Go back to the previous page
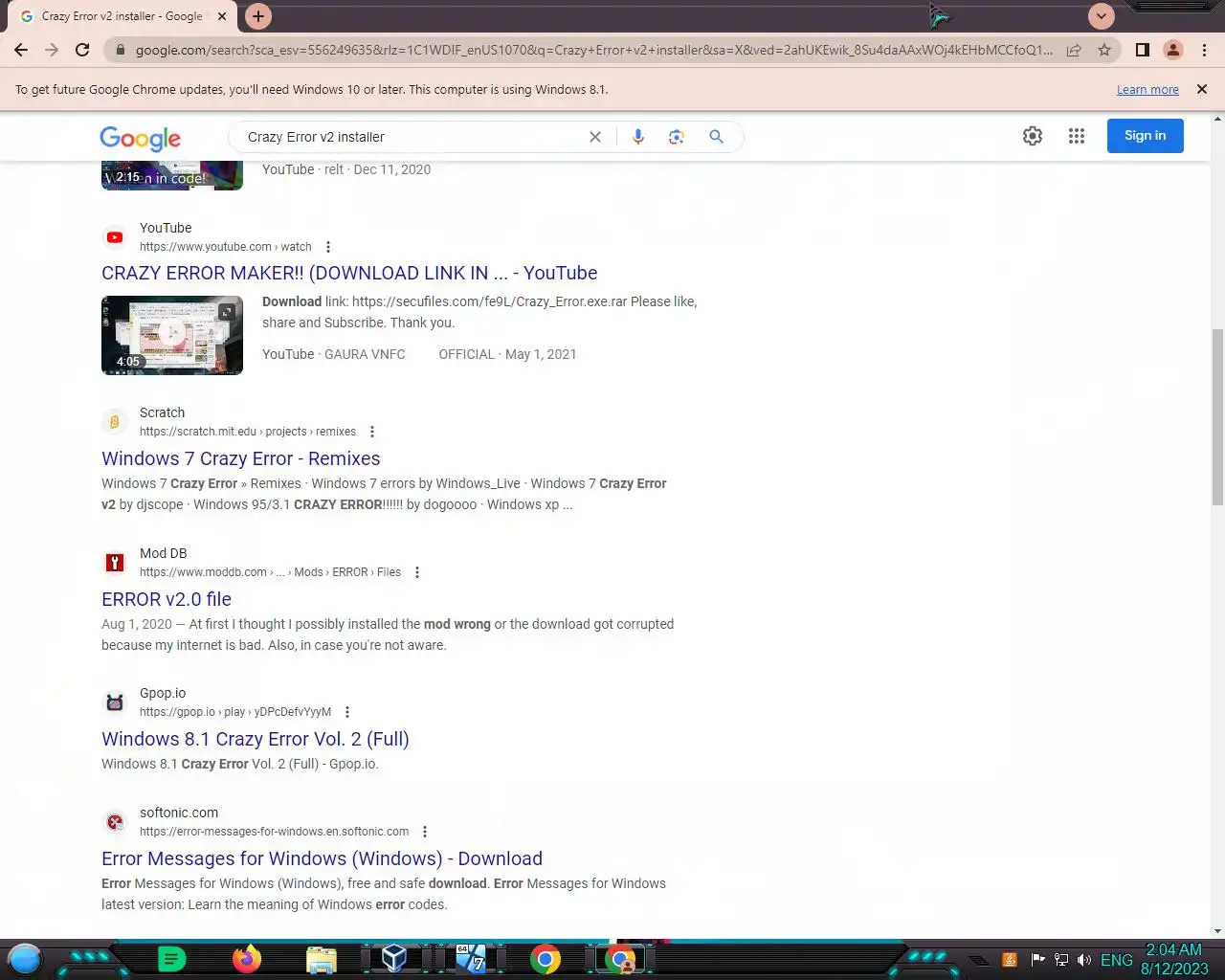 (x=21, y=50)
